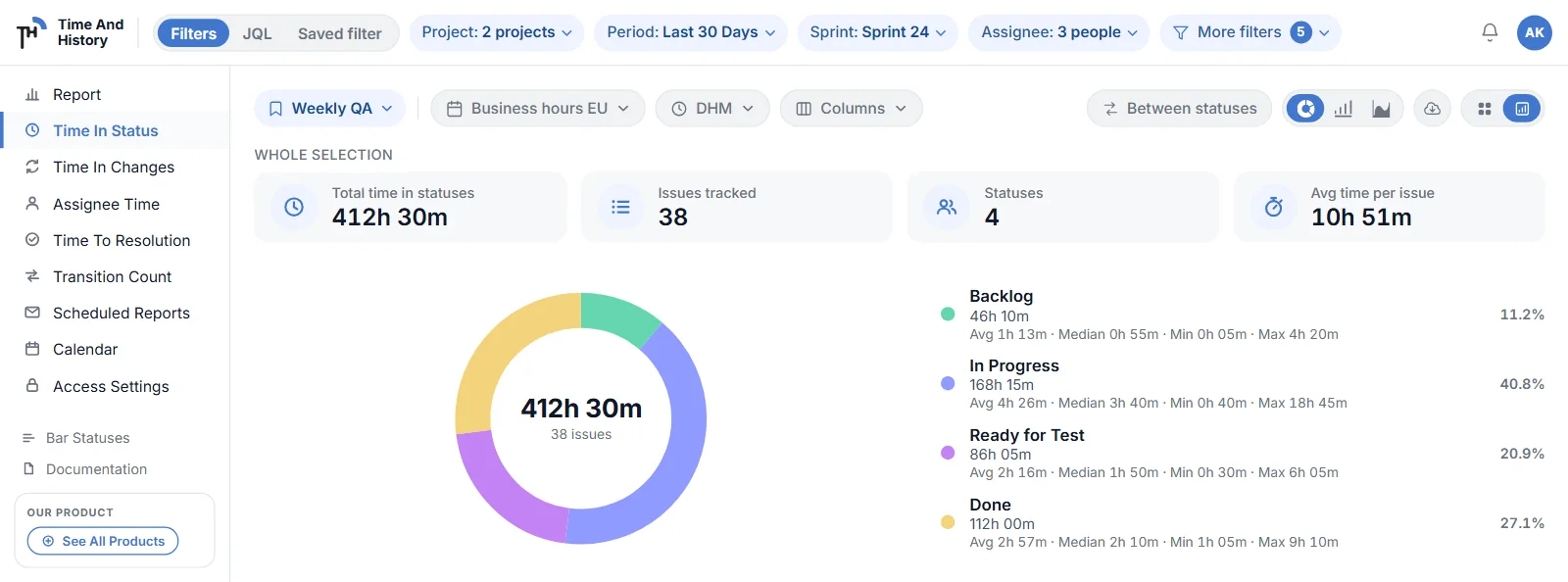Click the Time And History logo
The width and height of the screenshot is (1568, 582).
(x=71, y=32)
